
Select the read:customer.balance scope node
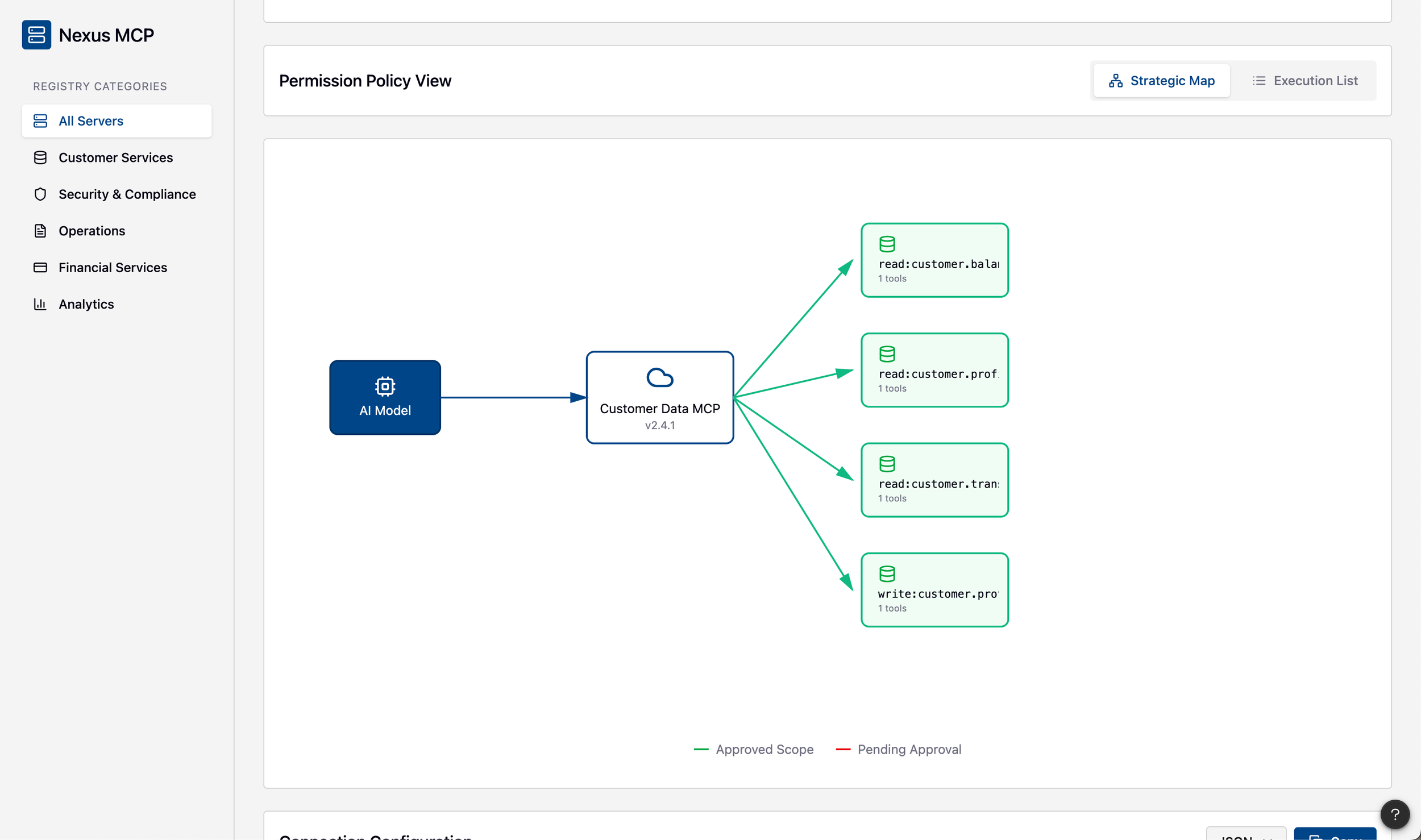(x=934, y=260)
